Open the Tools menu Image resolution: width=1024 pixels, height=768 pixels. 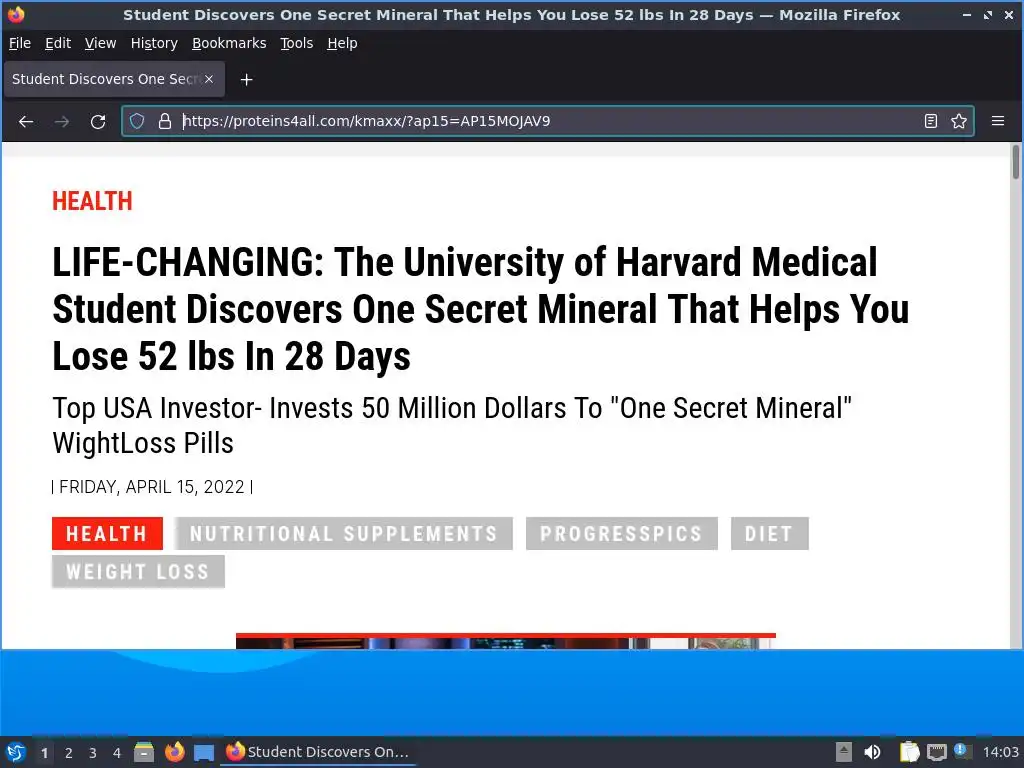[x=296, y=43]
